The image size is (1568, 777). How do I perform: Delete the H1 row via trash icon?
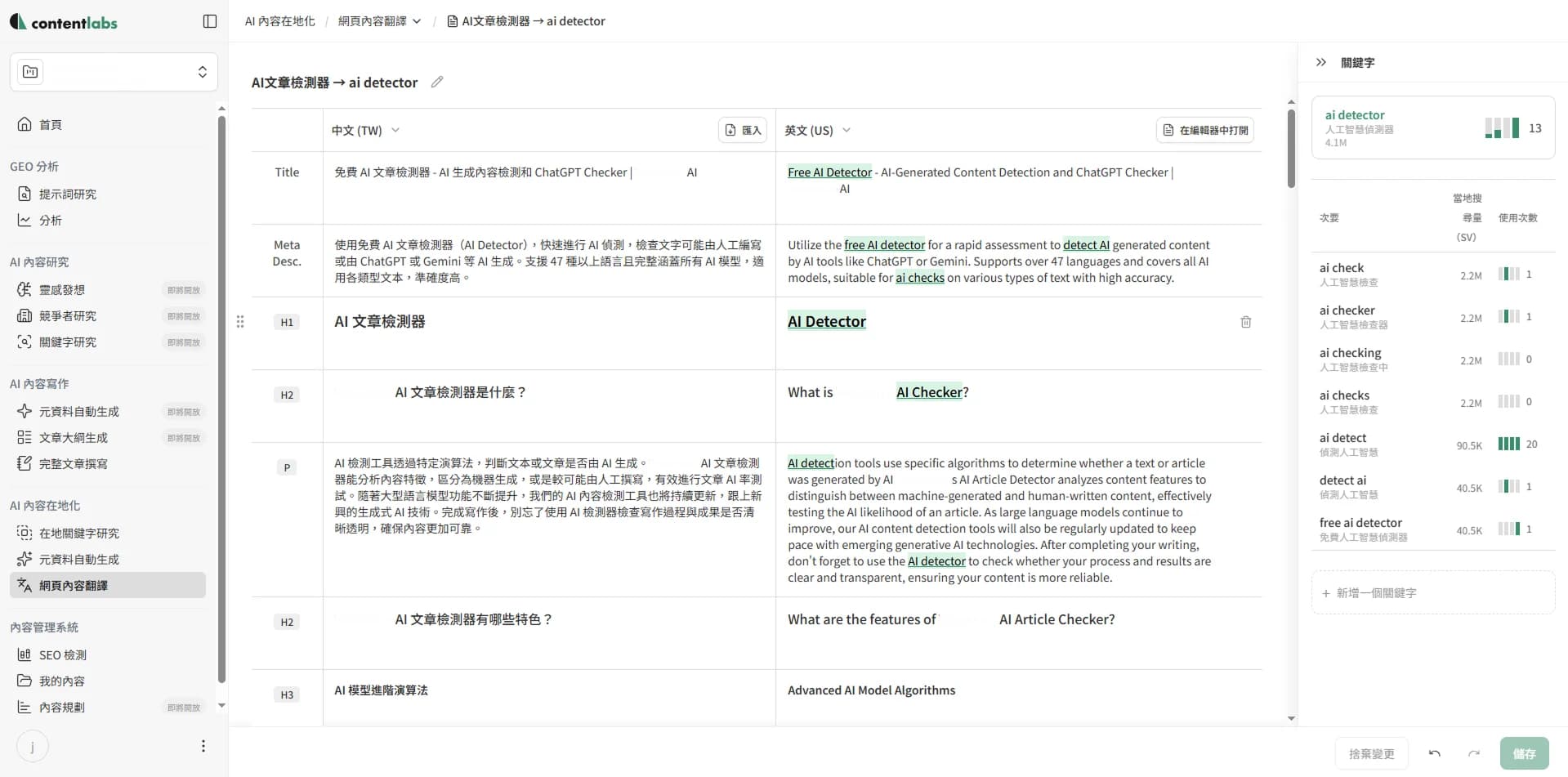1245,322
